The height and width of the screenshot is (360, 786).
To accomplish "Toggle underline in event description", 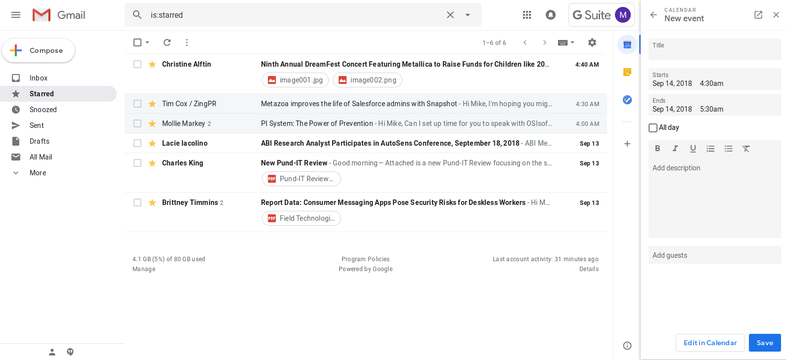I will (x=693, y=148).
